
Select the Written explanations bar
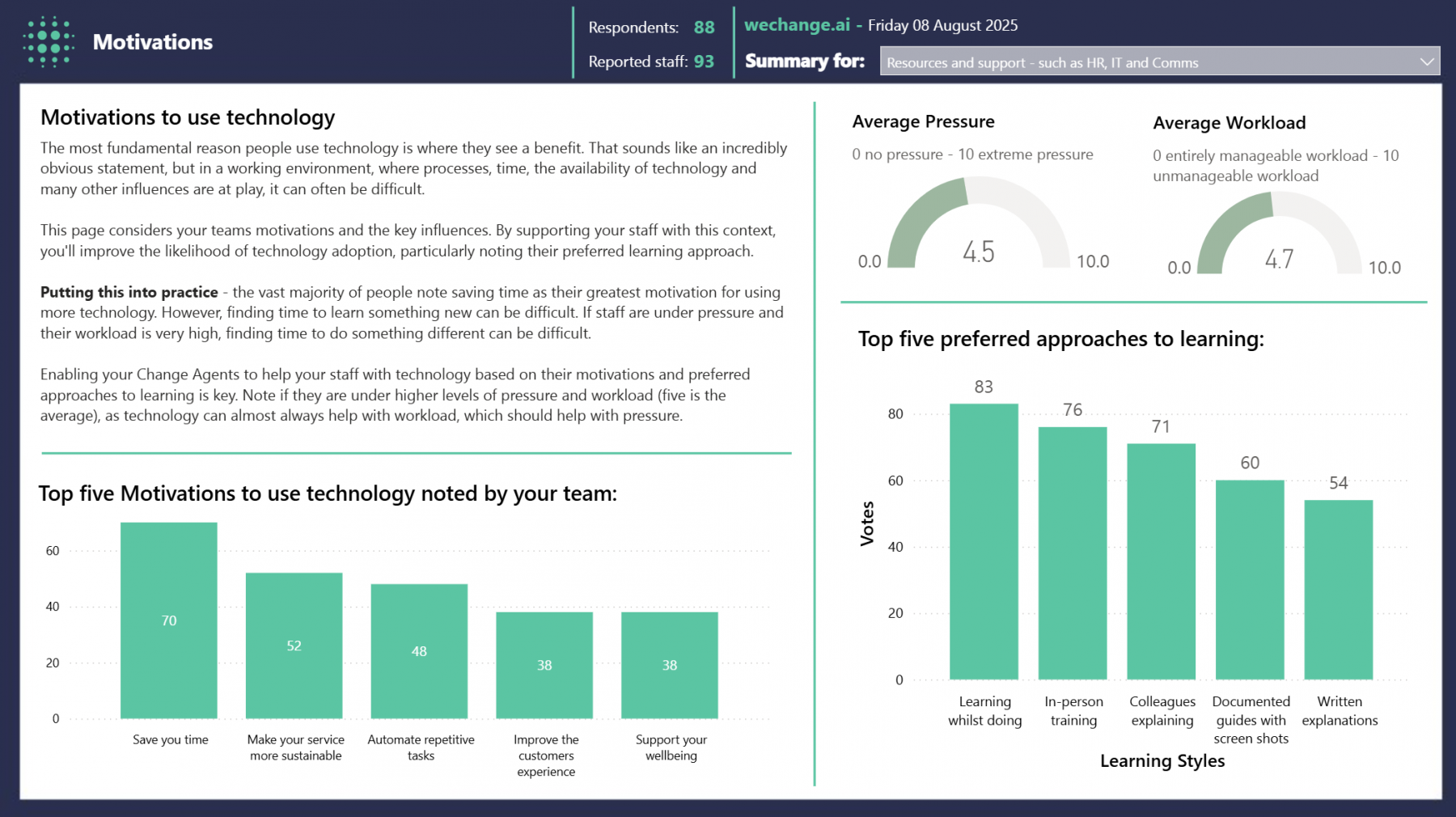(1339, 590)
